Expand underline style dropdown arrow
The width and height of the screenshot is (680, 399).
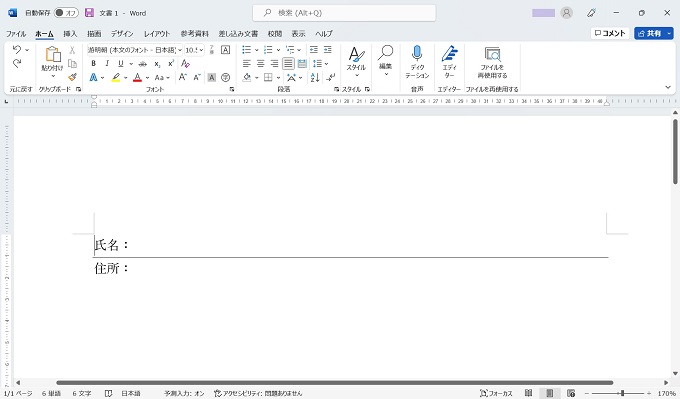(x=131, y=64)
